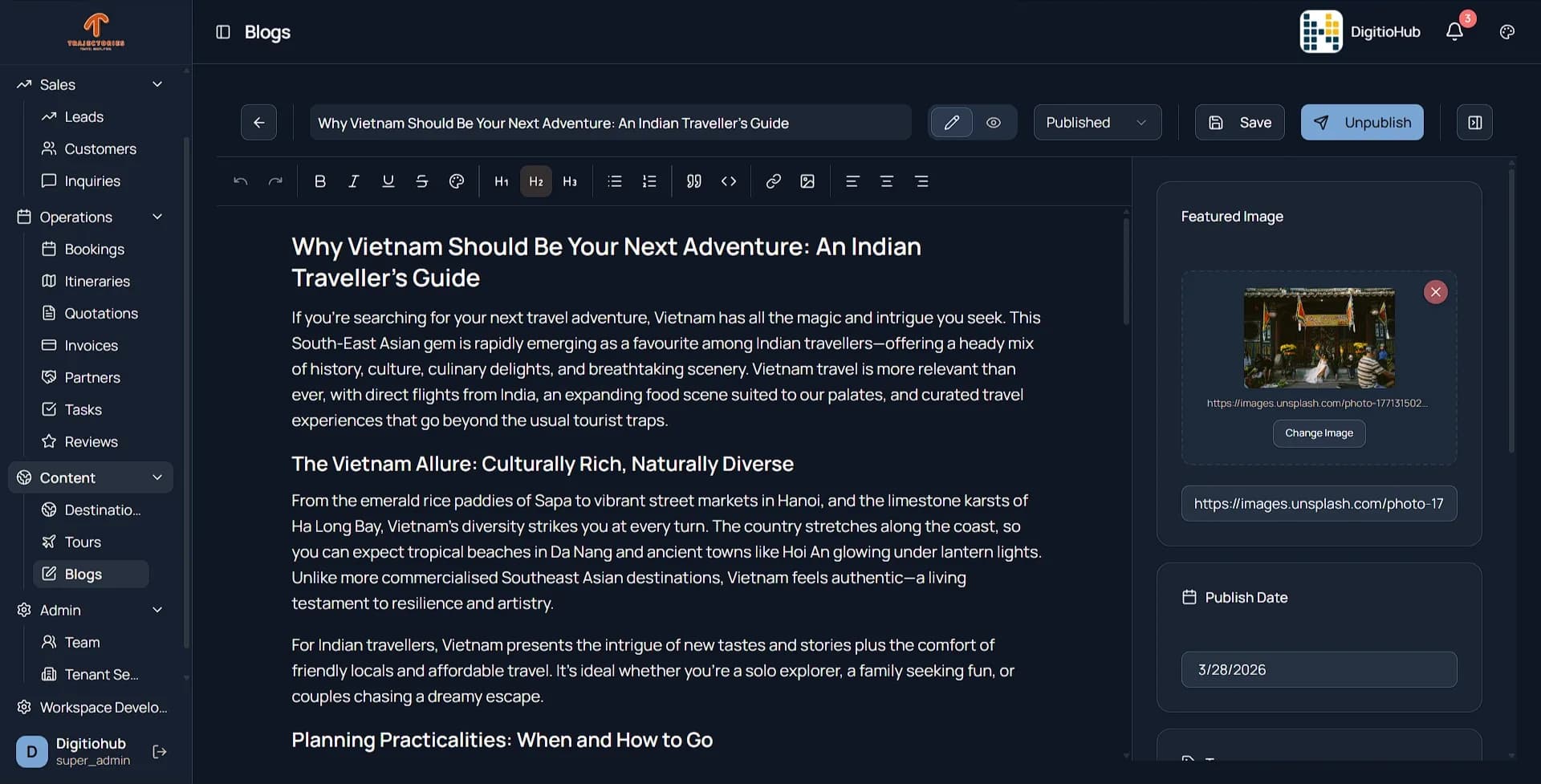This screenshot has width=1541, height=784.
Task: Insert a blockquote
Action: click(694, 181)
